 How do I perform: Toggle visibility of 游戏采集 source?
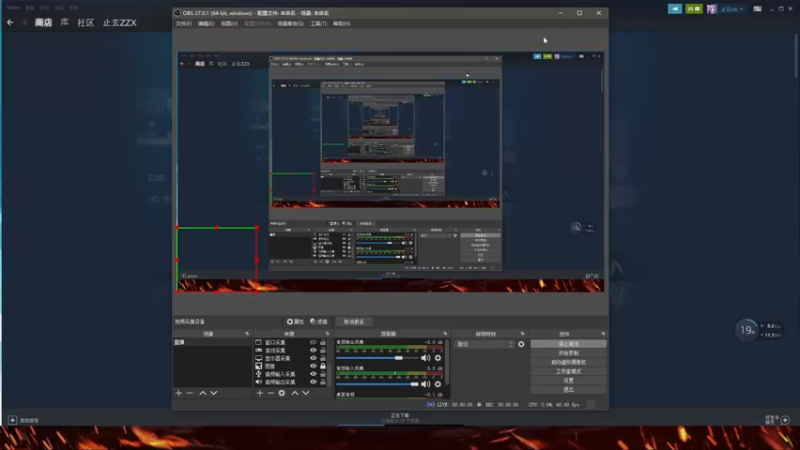pyautogui.click(x=313, y=351)
